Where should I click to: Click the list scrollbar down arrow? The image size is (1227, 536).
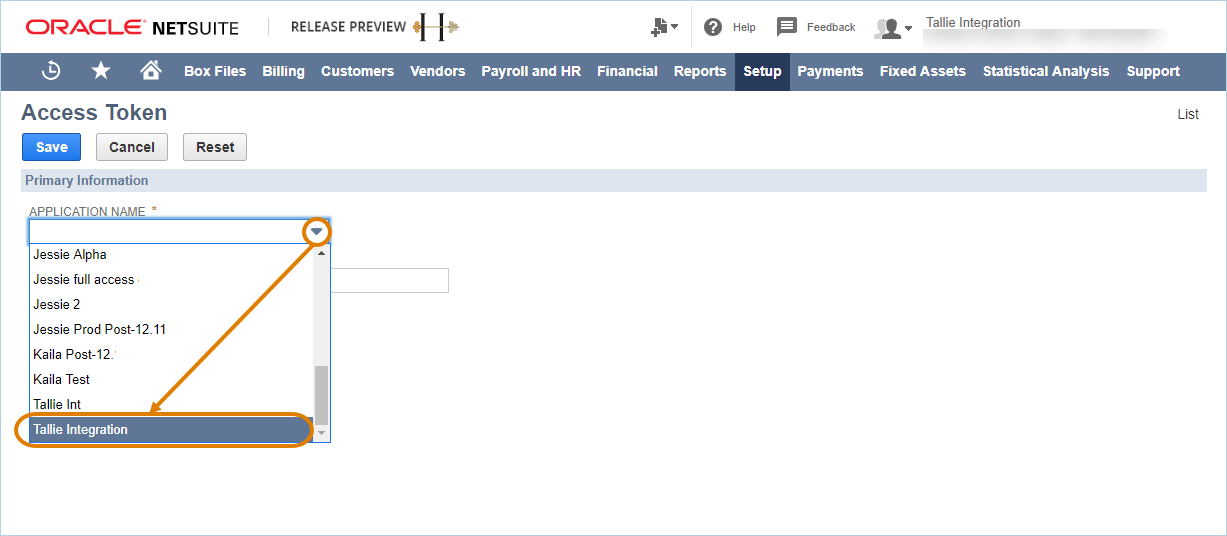321,433
